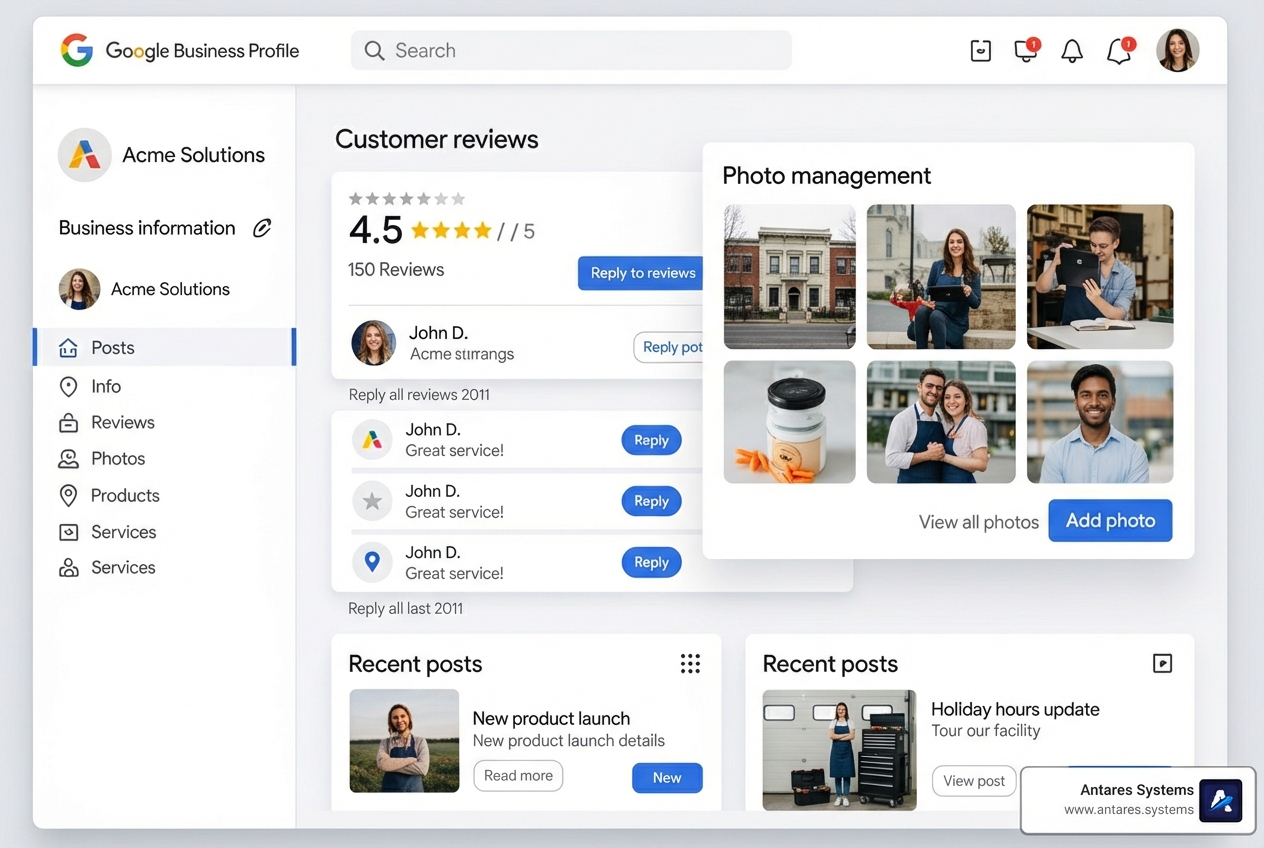The image size is (1264, 848).
Task: Click Read more under New product launch
Action: [518, 776]
